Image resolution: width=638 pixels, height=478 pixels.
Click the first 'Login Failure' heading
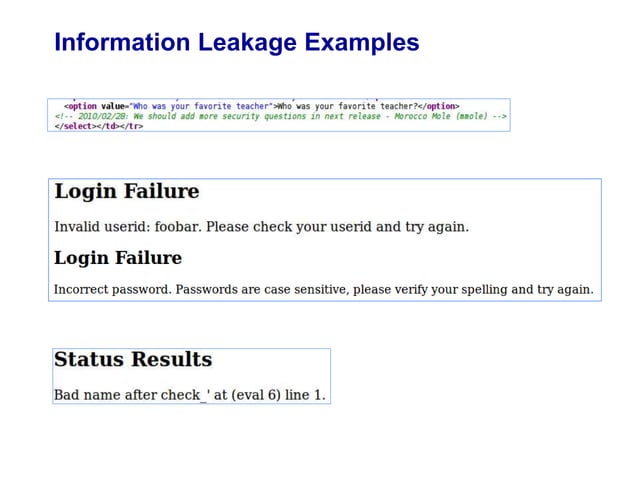[x=127, y=191]
